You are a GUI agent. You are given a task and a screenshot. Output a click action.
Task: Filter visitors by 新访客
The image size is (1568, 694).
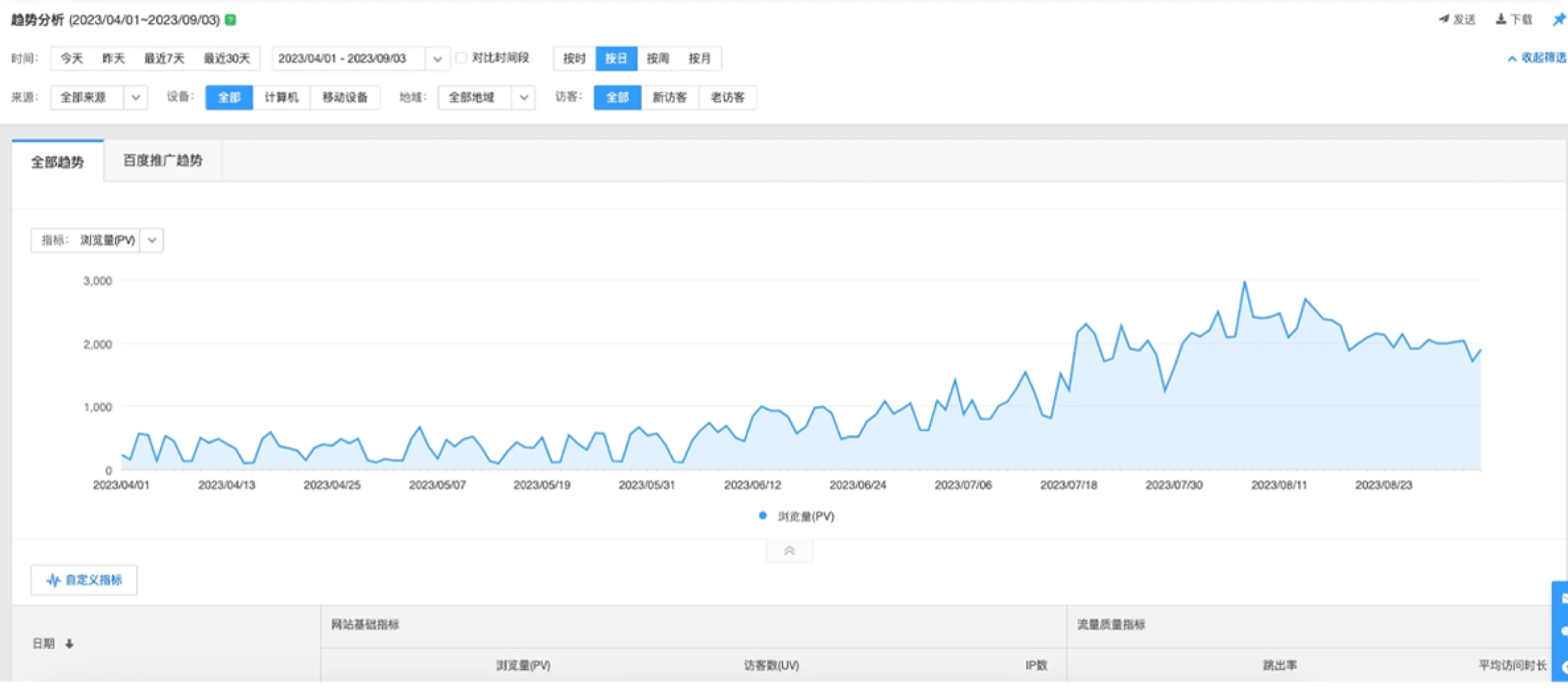tap(669, 97)
